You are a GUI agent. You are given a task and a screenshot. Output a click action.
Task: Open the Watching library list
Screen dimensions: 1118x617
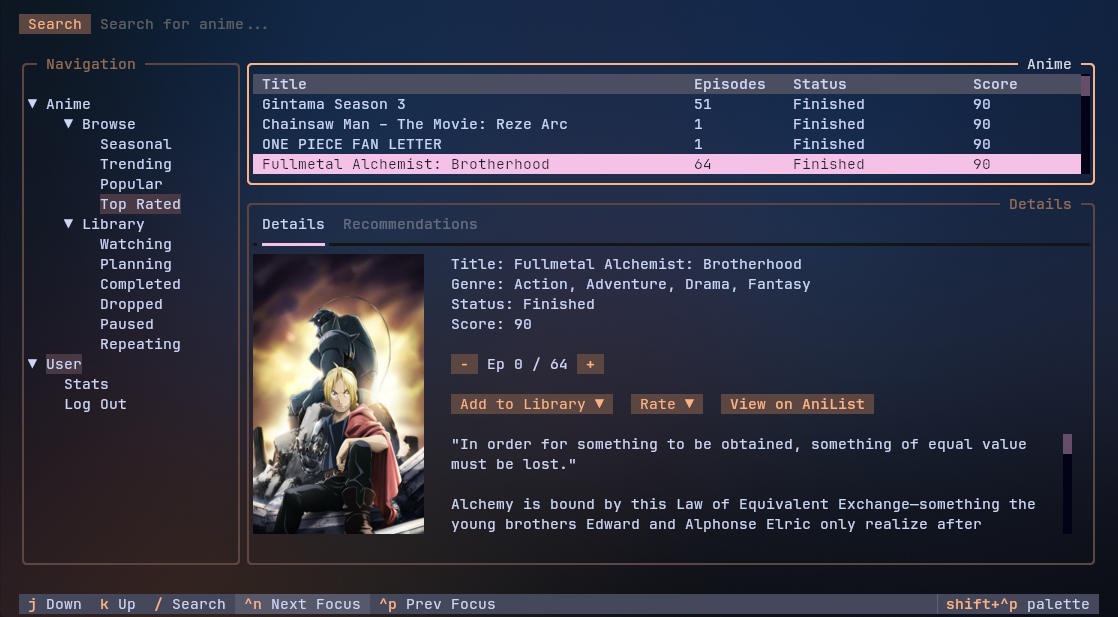pyautogui.click(x=135, y=244)
